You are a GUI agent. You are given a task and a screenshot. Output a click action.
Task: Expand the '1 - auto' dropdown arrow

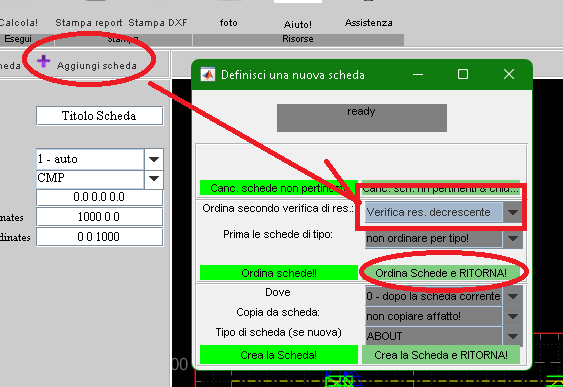pyautogui.click(x=154, y=159)
